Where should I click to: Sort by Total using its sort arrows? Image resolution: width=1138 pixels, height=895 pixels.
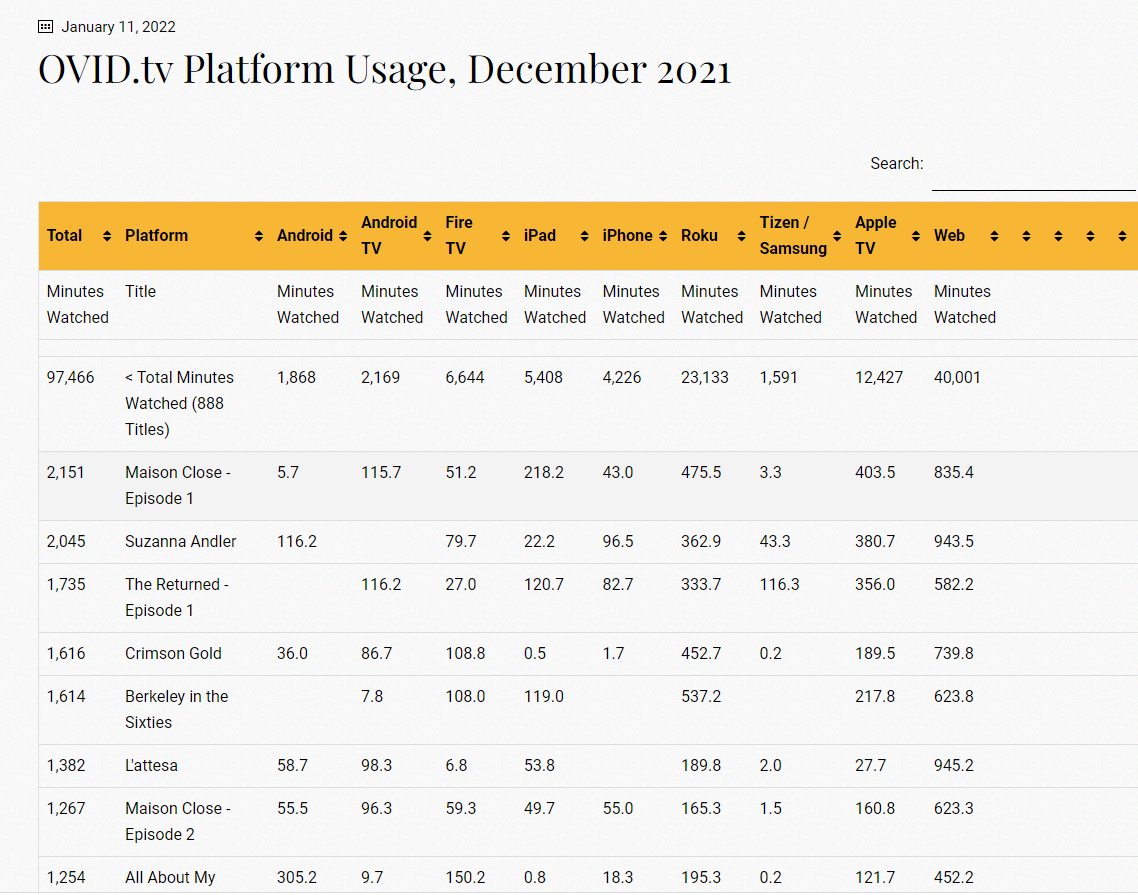(x=107, y=236)
